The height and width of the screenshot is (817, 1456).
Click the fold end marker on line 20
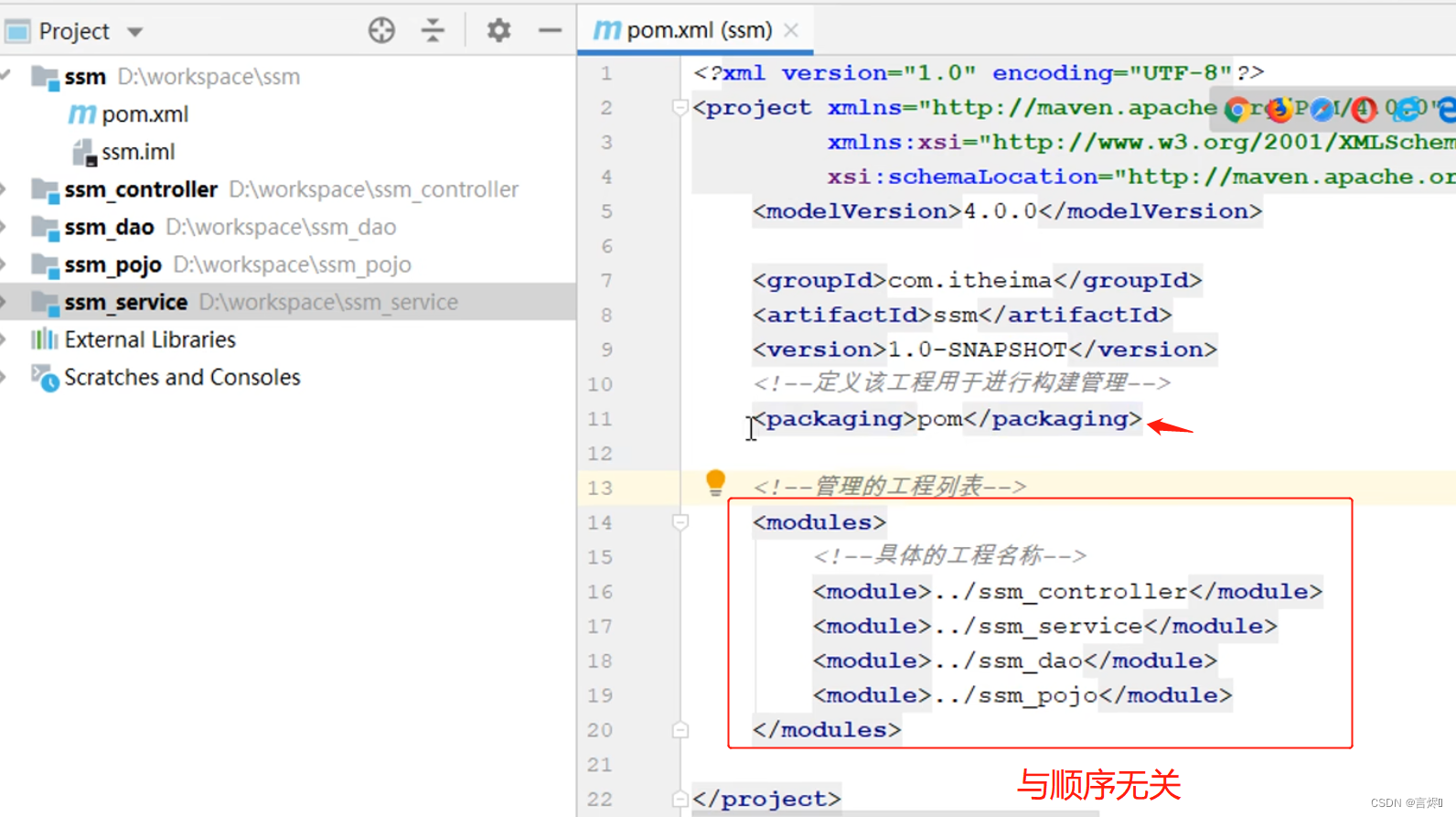point(680,730)
